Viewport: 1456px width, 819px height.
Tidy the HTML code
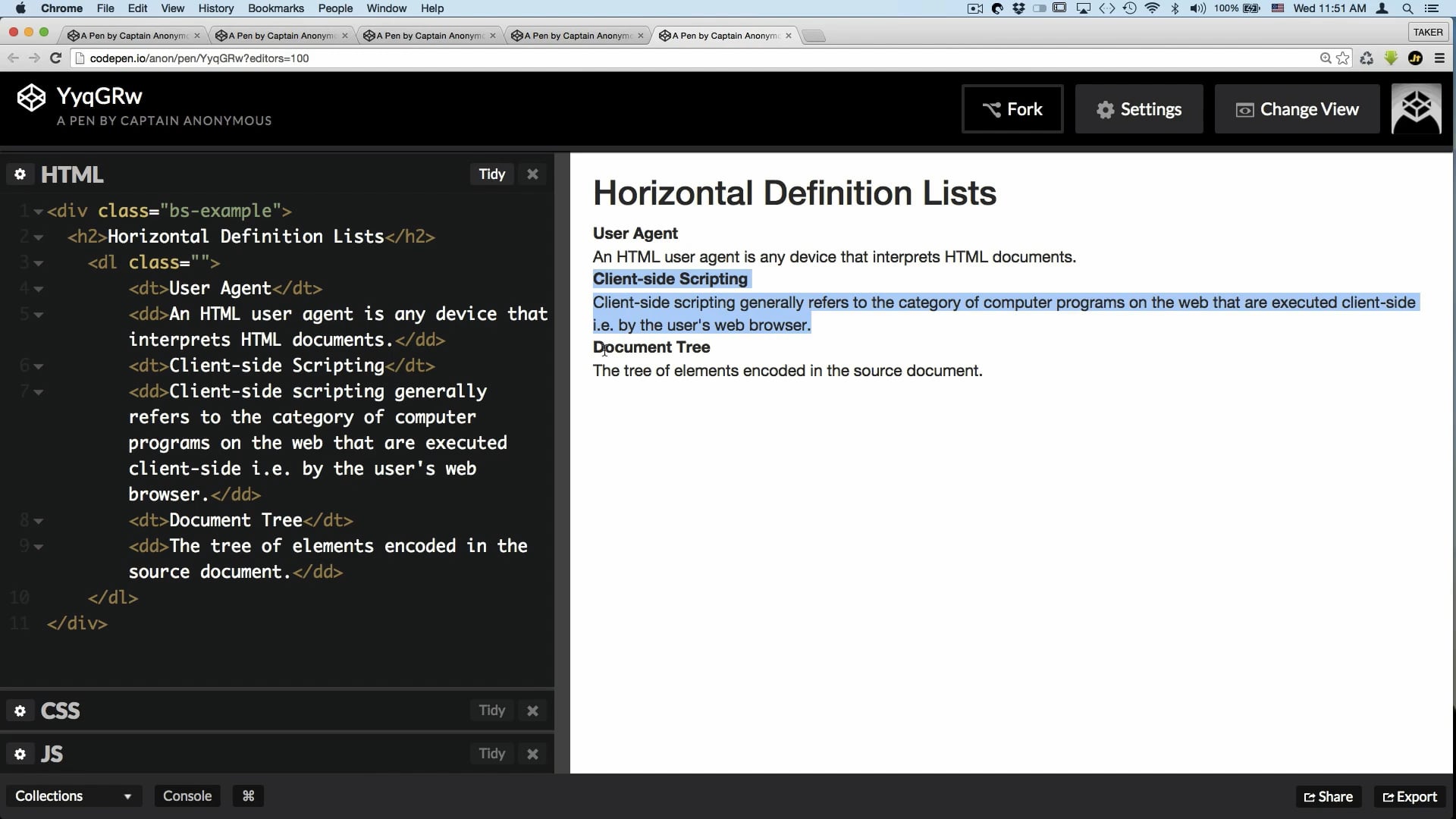(x=491, y=174)
